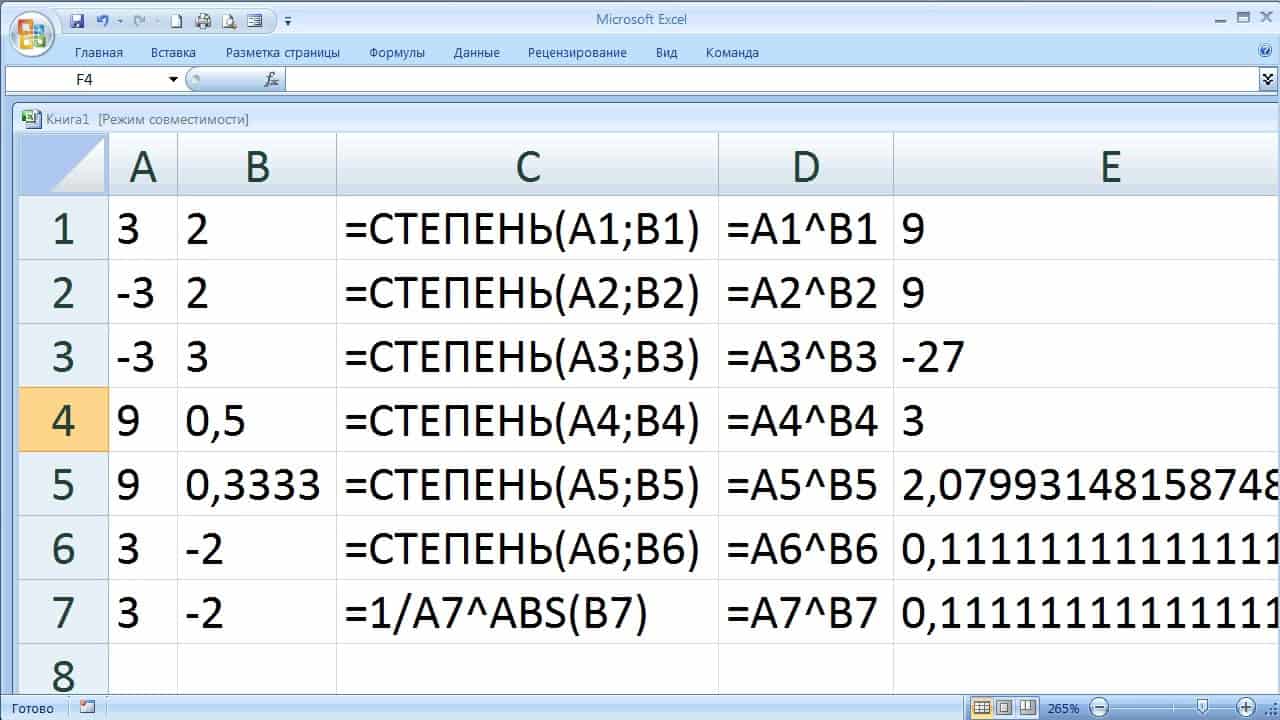1280x720 pixels.
Task: Save the workbook via Quick Access toolbar
Action: pos(78,20)
